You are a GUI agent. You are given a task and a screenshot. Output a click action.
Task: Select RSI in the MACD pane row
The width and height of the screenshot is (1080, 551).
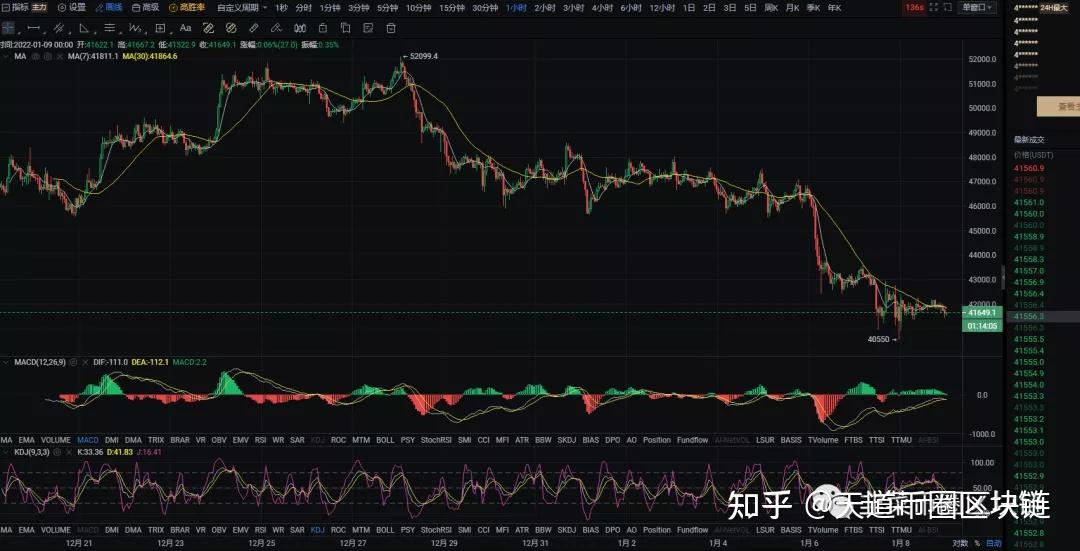[260, 439]
